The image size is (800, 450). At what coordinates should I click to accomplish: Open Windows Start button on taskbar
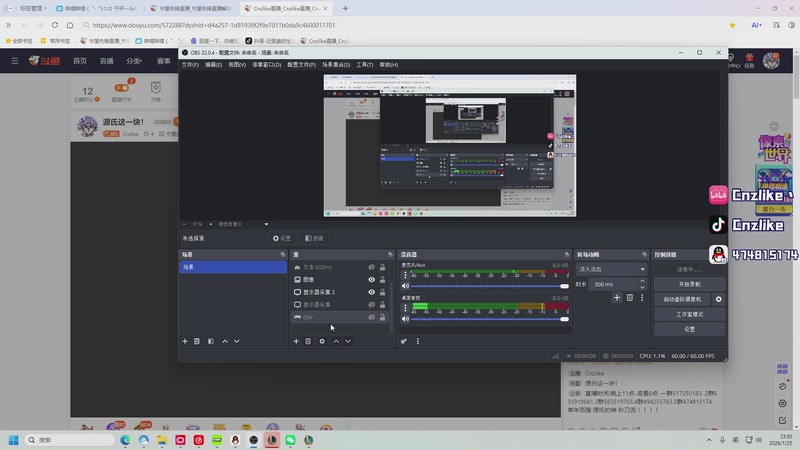pyautogui.click(x=14, y=440)
